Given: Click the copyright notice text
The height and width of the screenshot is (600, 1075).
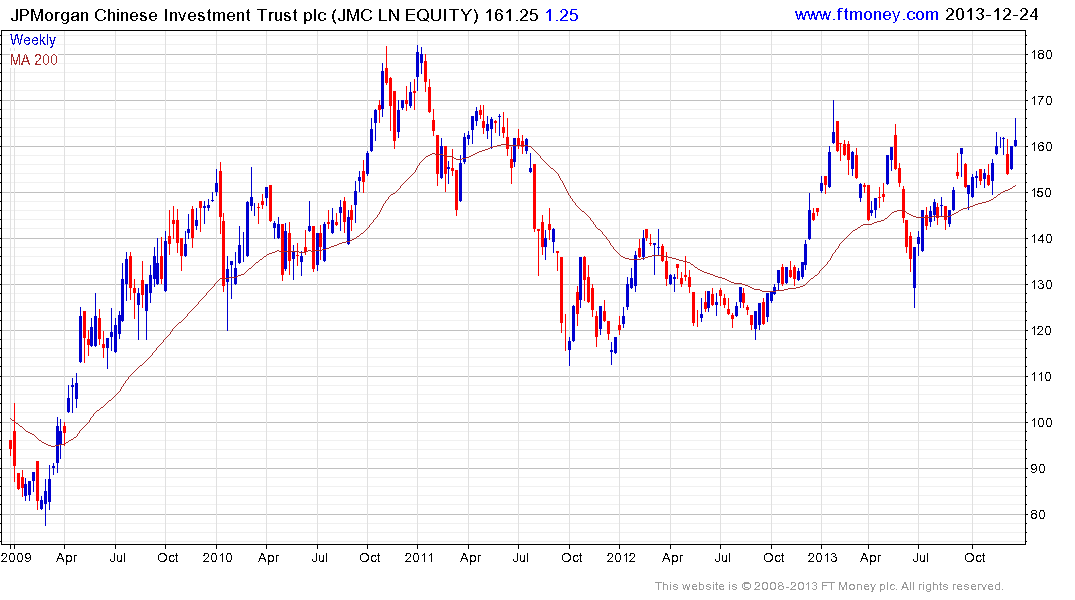Looking at the screenshot, I should [x=829, y=586].
